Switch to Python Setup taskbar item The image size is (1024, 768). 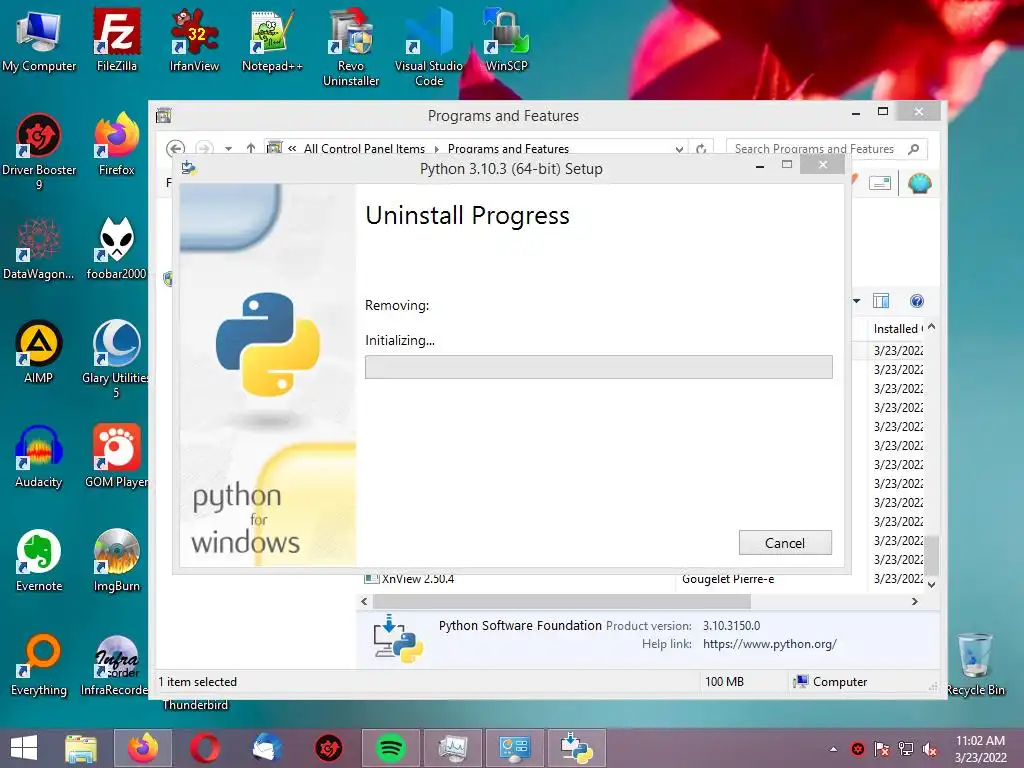point(577,748)
